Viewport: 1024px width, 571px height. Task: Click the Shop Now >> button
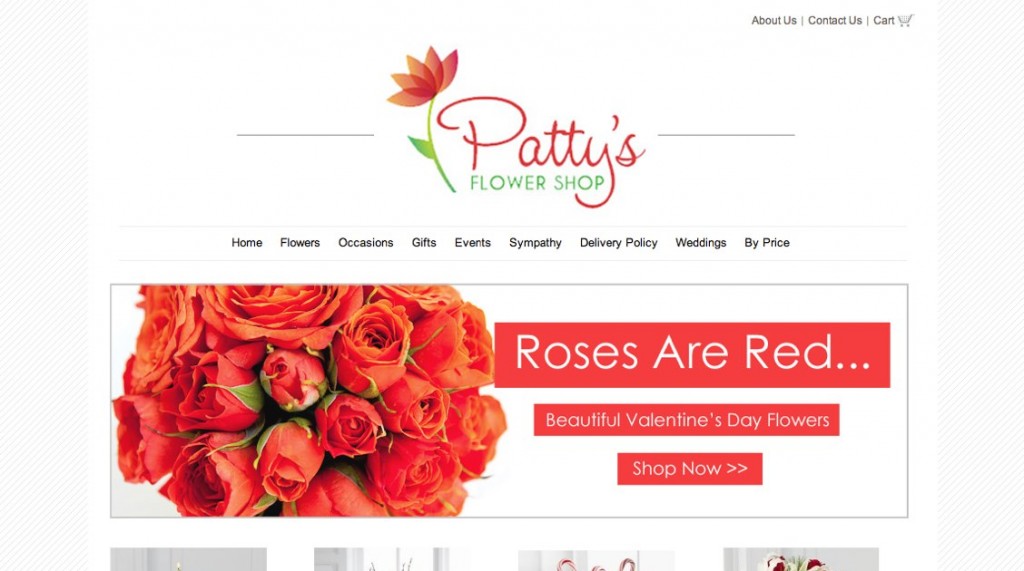click(x=690, y=468)
